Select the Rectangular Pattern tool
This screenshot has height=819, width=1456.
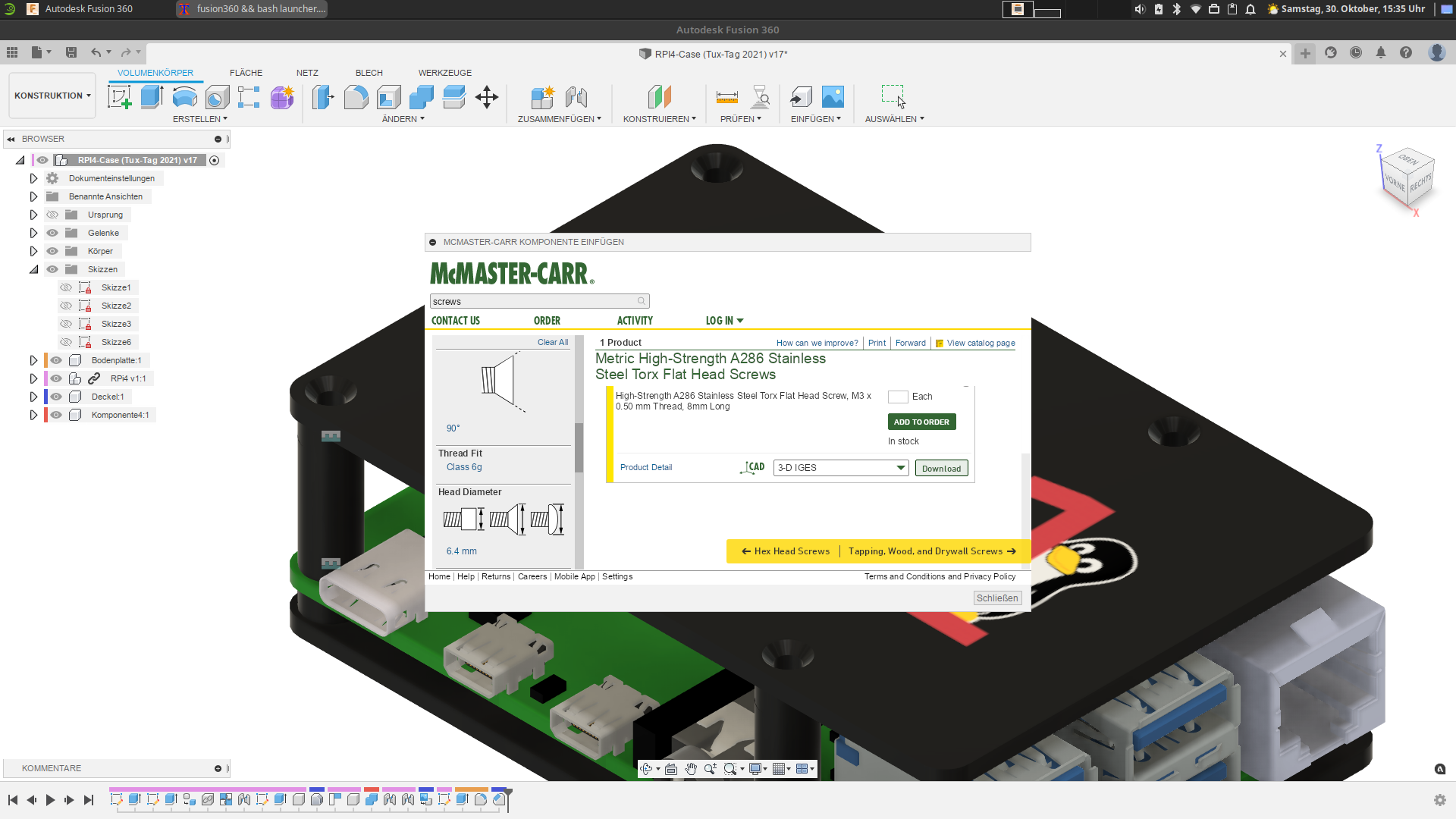point(249,97)
